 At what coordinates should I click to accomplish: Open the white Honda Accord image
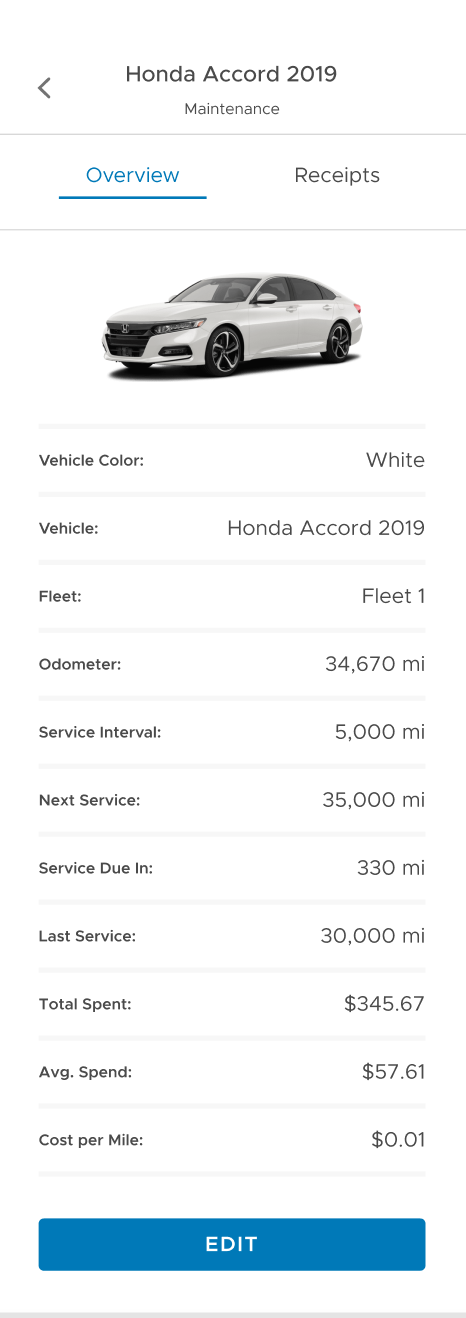click(232, 326)
